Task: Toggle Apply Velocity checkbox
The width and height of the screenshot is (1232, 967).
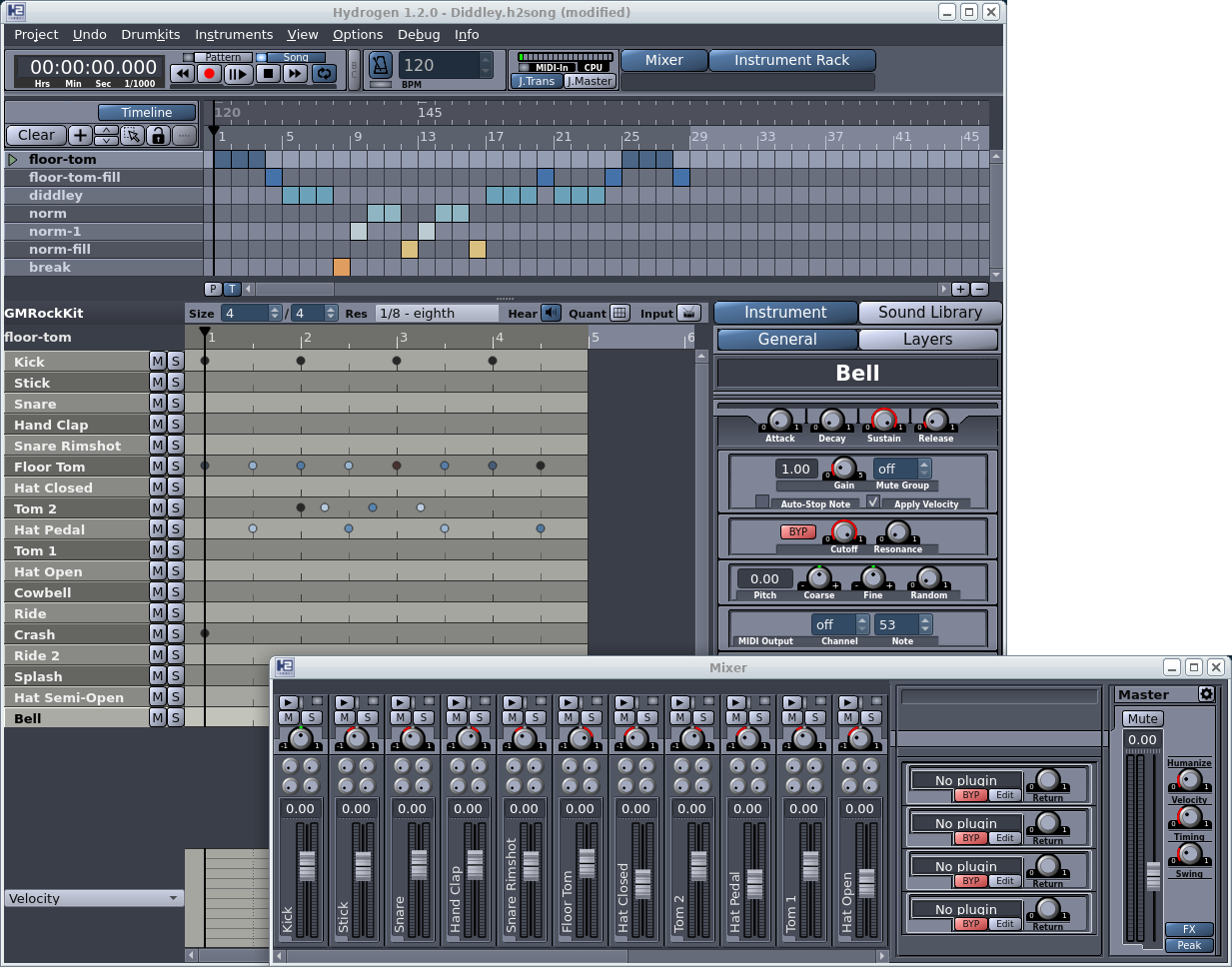Action: coord(873,501)
